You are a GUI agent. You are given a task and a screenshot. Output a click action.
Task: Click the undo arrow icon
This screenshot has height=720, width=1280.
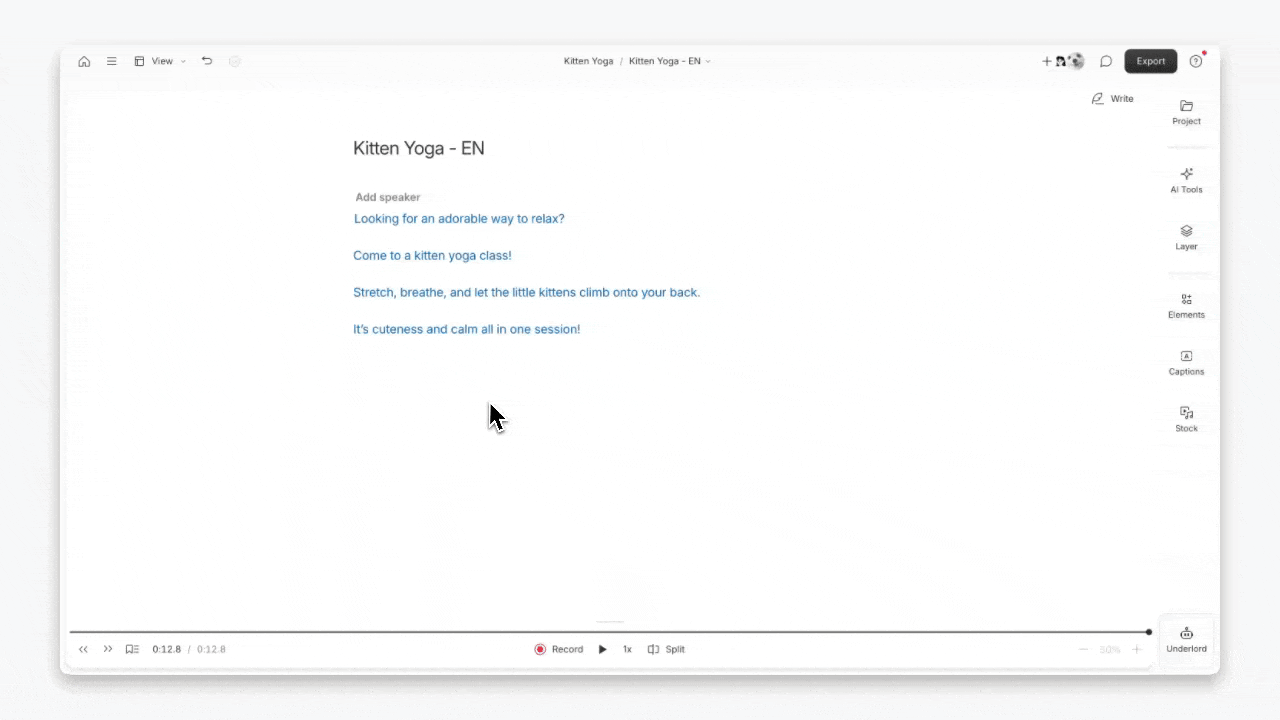pyautogui.click(x=207, y=61)
